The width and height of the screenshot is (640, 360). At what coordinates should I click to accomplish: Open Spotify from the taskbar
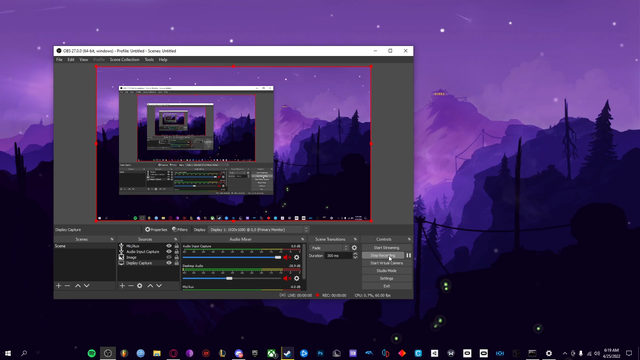tap(91, 353)
